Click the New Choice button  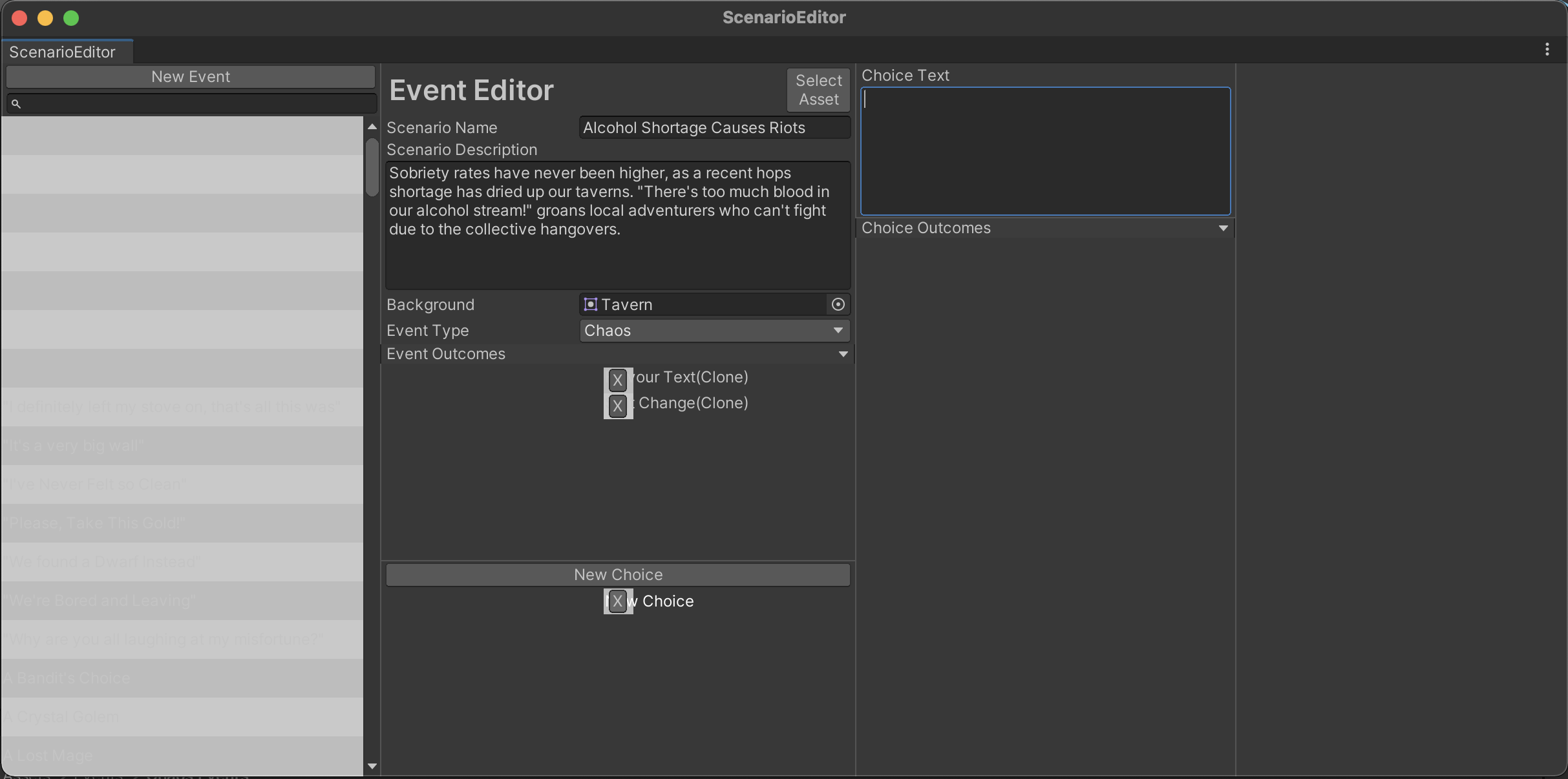(618, 574)
